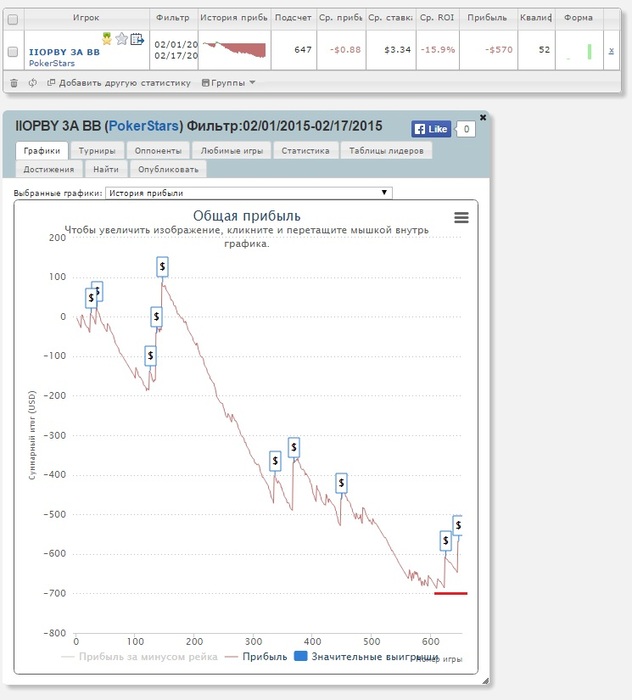Open the Турниры tab

pos(97,151)
